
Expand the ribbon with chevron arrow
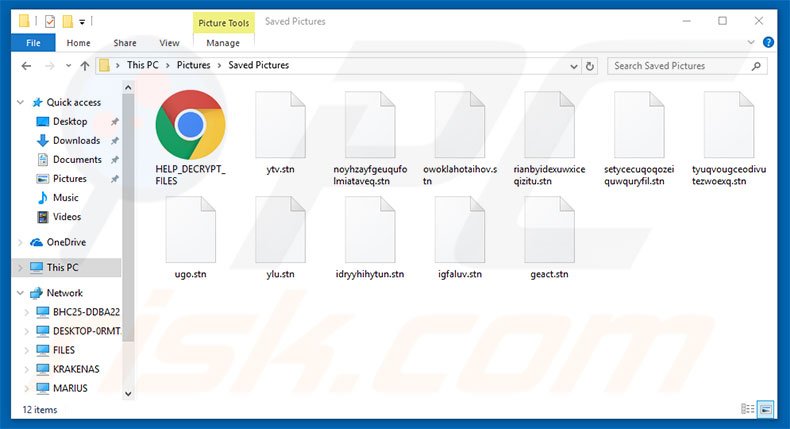(x=751, y=43)
